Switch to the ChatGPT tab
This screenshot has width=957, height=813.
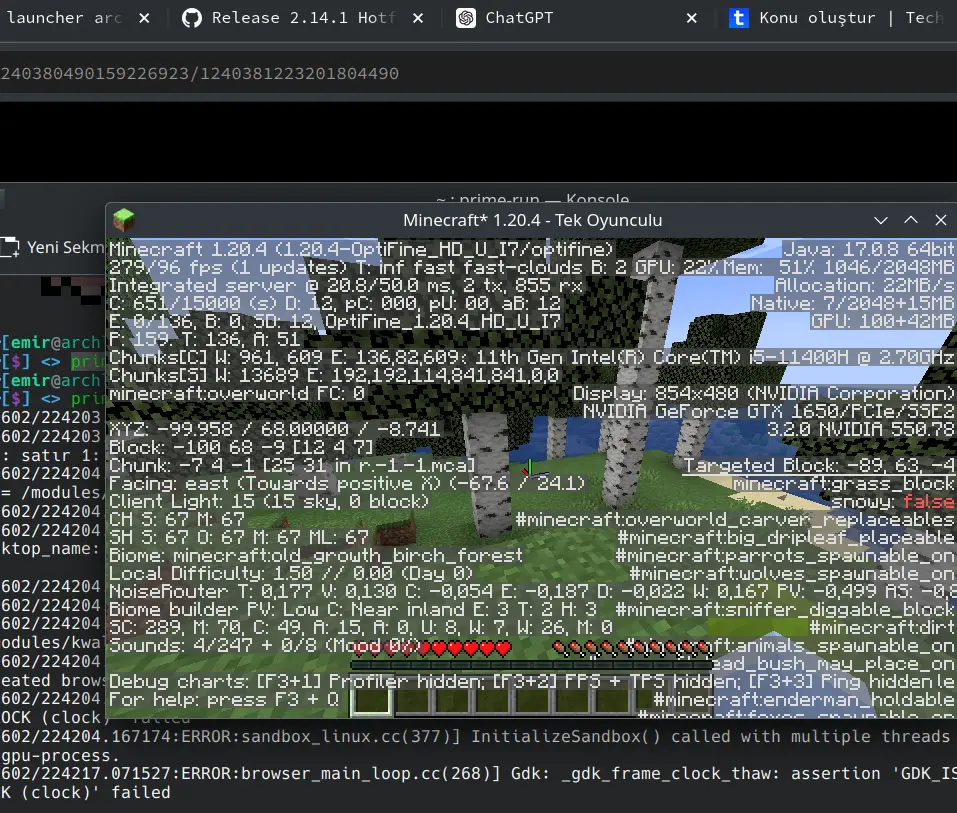click(x=519, y=18)
